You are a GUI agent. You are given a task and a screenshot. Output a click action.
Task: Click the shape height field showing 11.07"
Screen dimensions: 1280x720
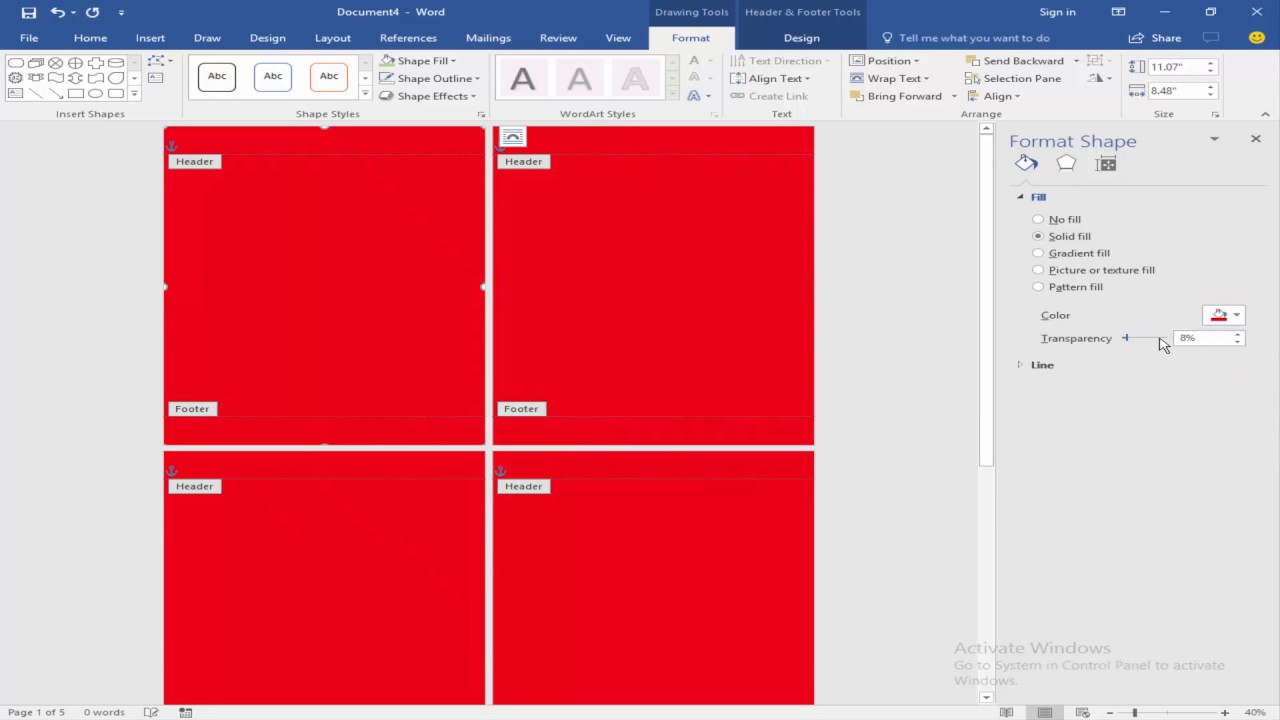pos(1178,67)
